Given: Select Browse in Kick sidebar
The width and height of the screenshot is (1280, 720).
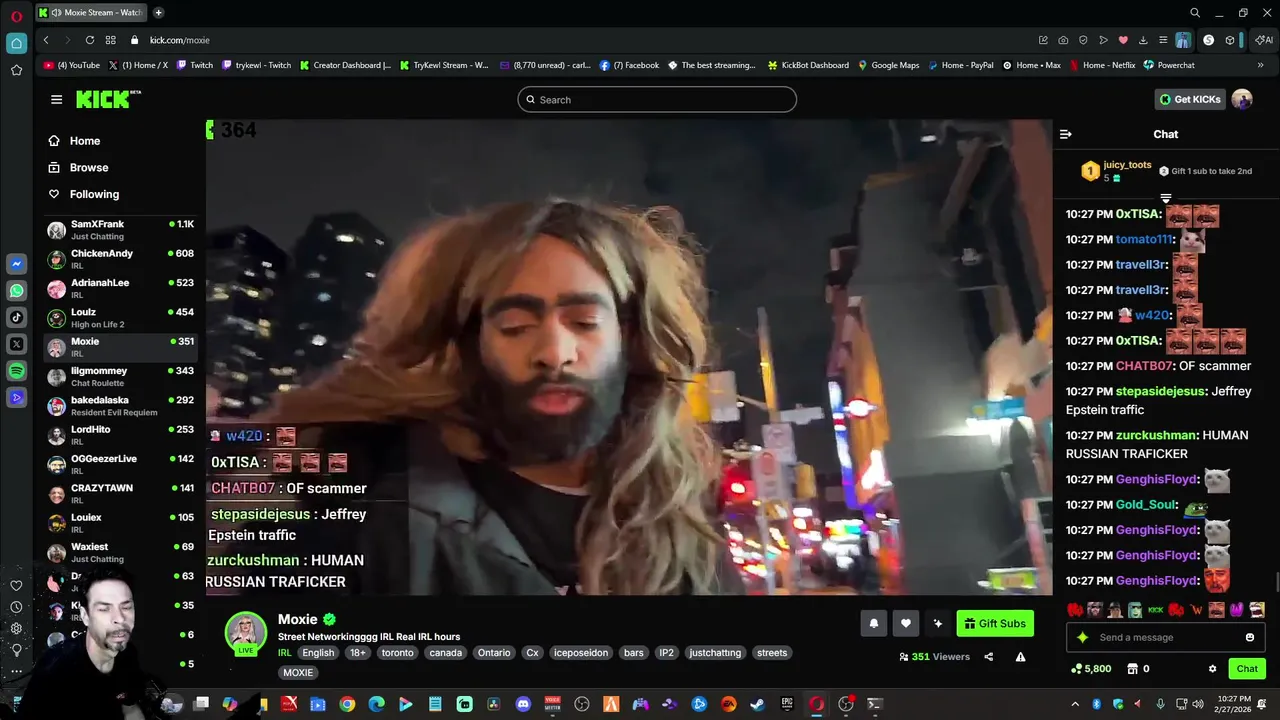Looking at the screenshot, I should coord(78,168).
